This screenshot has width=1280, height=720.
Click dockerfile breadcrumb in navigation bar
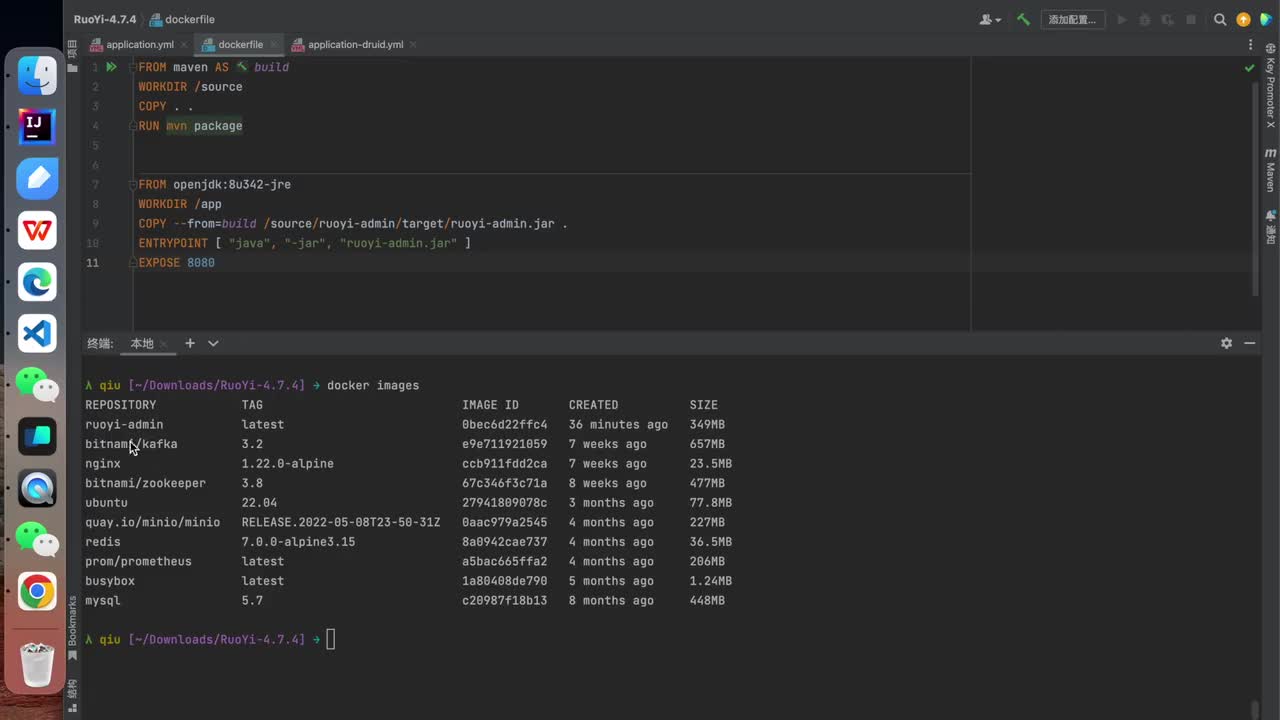181,19
